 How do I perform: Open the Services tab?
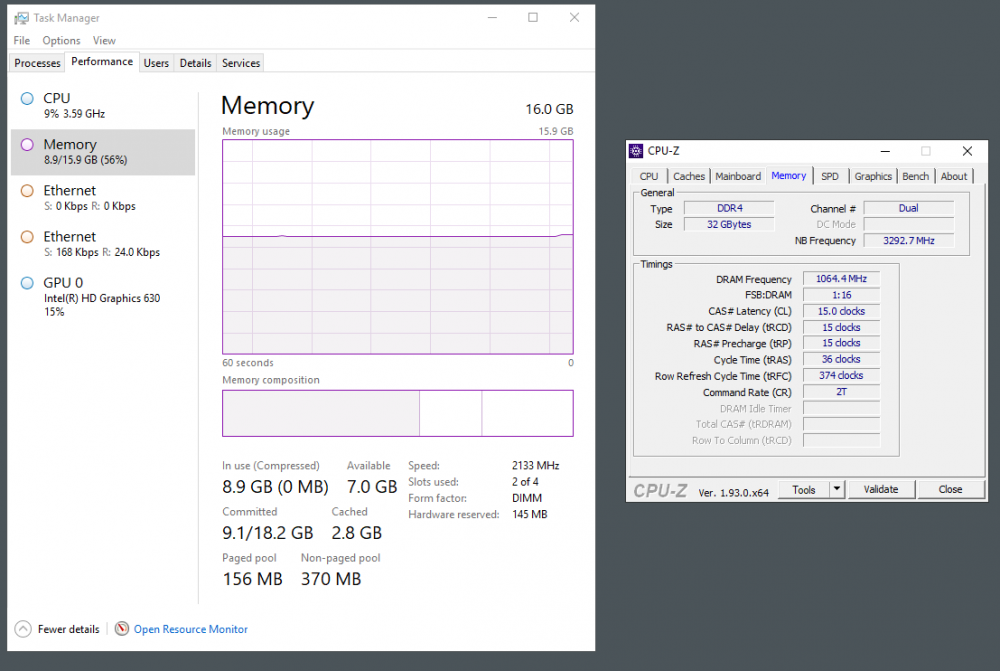point(241,63)
